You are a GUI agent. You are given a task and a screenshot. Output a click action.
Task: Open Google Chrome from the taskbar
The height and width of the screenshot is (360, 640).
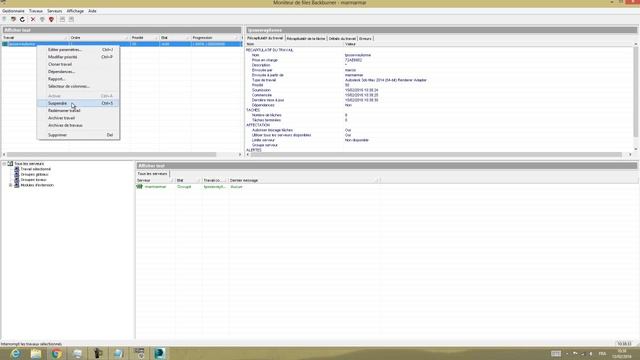click(x=57, y=353)
